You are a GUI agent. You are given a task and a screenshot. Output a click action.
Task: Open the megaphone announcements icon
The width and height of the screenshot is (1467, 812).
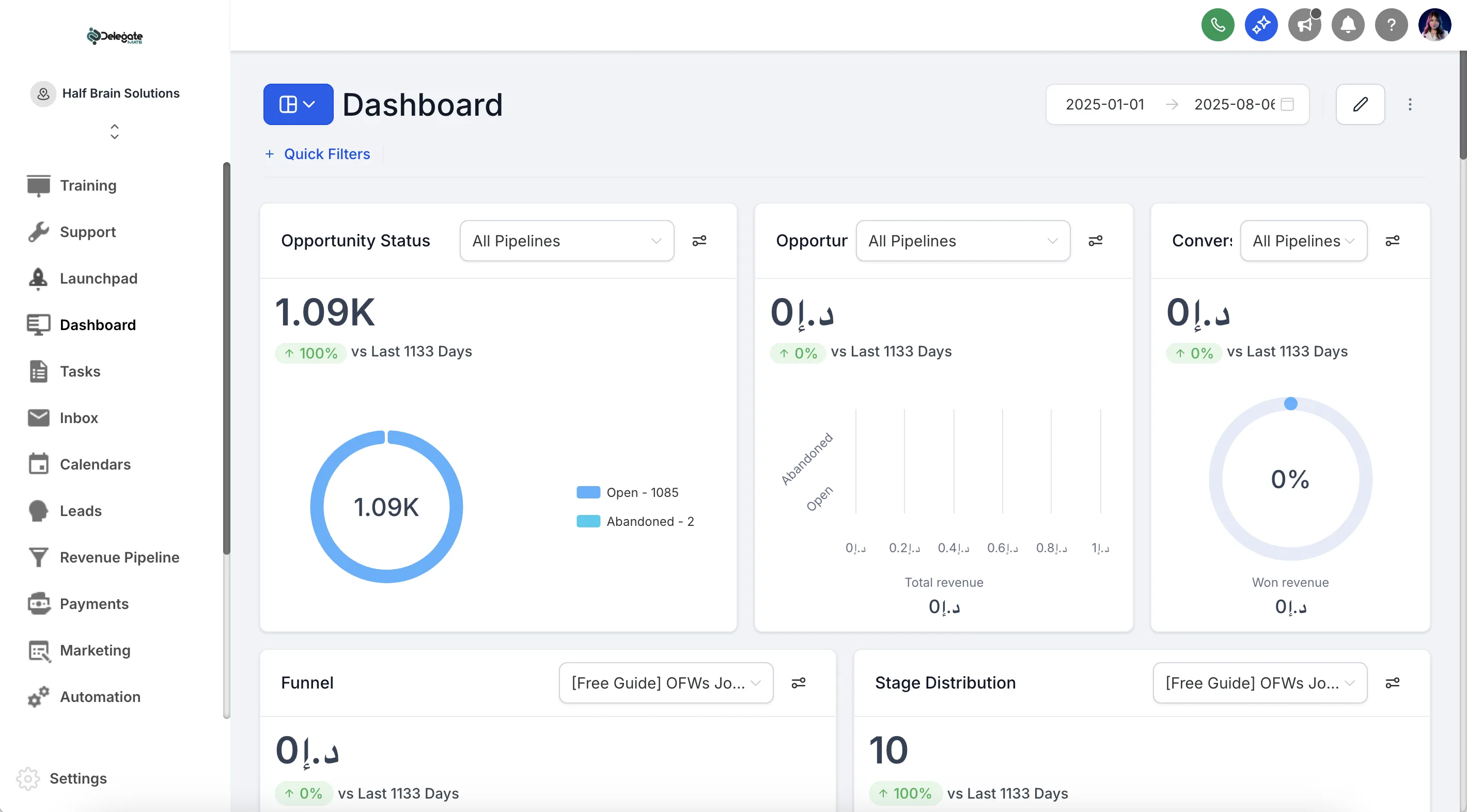1304,25
